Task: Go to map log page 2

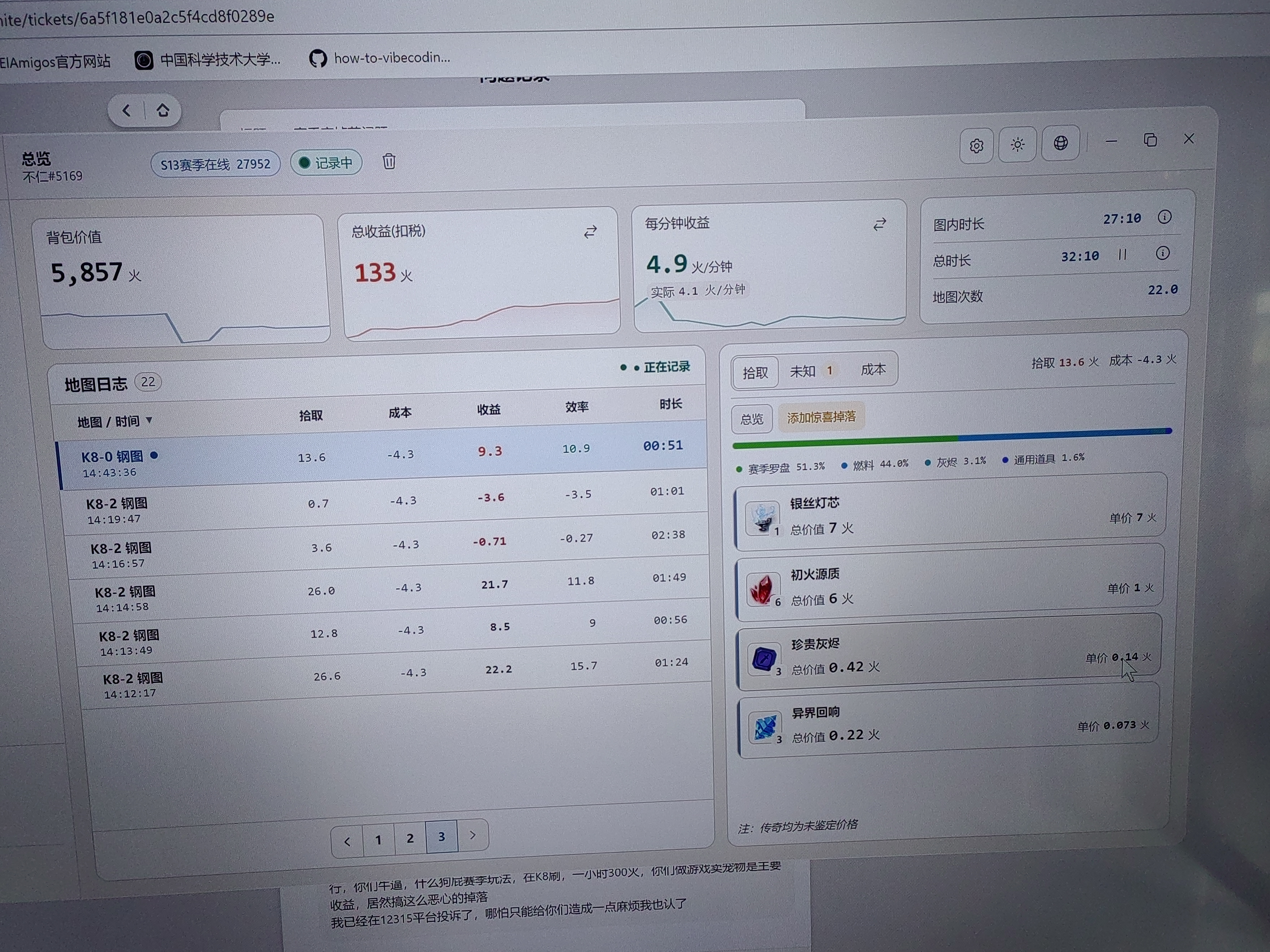Action: click(x=410, y=838)
